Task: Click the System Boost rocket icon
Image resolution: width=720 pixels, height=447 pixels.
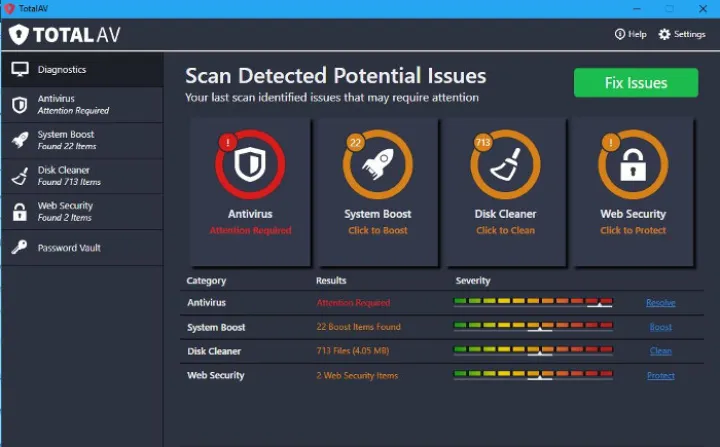Action: click(377, 166)
